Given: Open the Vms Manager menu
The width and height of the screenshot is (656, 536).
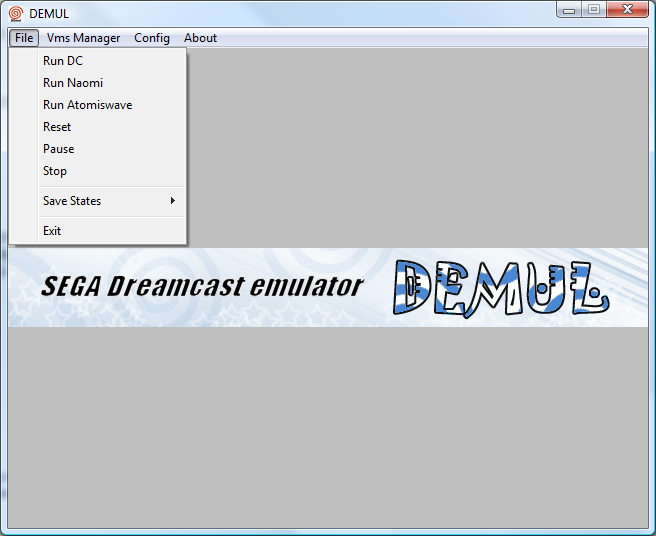Looking at the screenshot, I should (x=83, y=38).
